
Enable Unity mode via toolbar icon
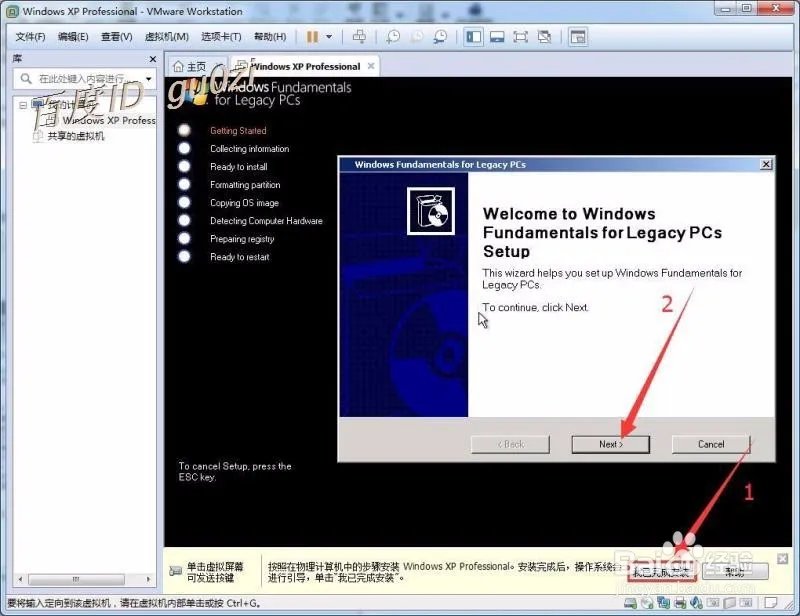(546, 36)
